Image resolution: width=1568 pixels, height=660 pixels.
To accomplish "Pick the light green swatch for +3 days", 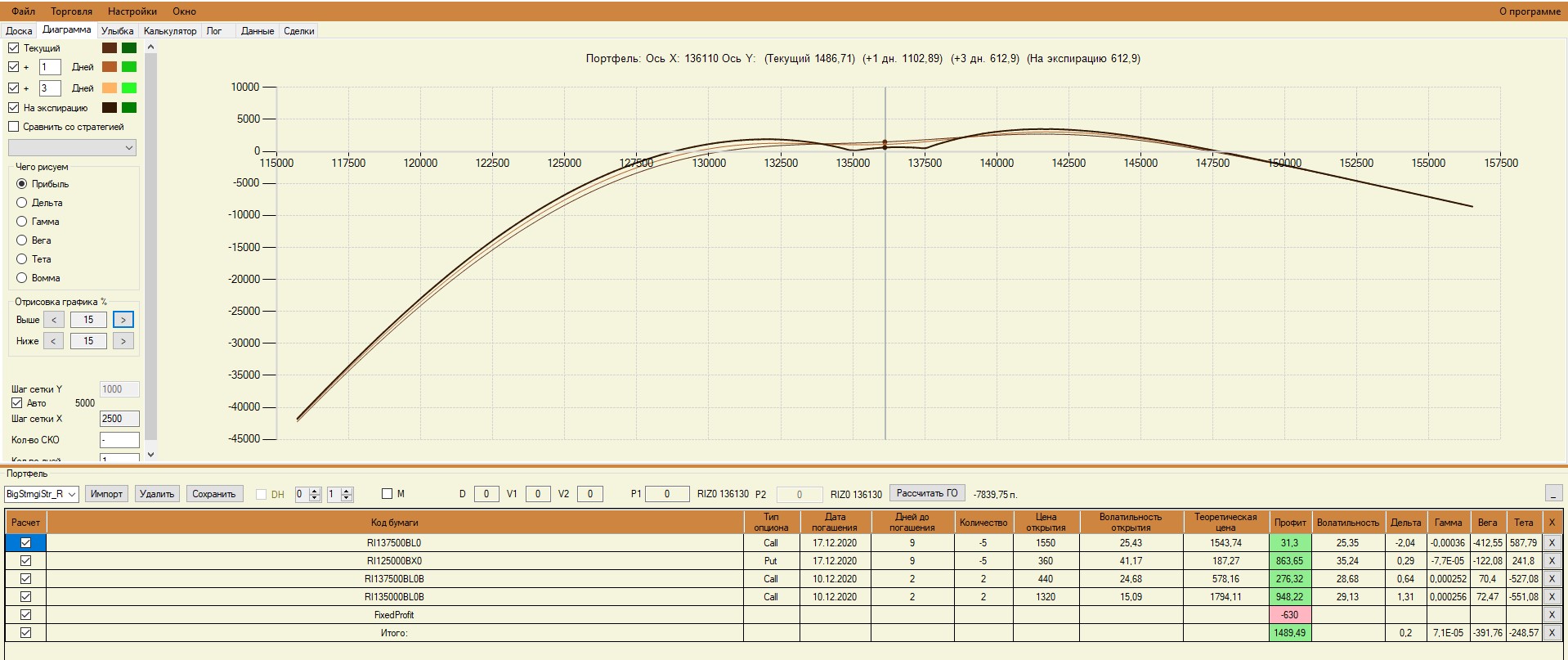I will pyautogui.click(x=129, y=88).
